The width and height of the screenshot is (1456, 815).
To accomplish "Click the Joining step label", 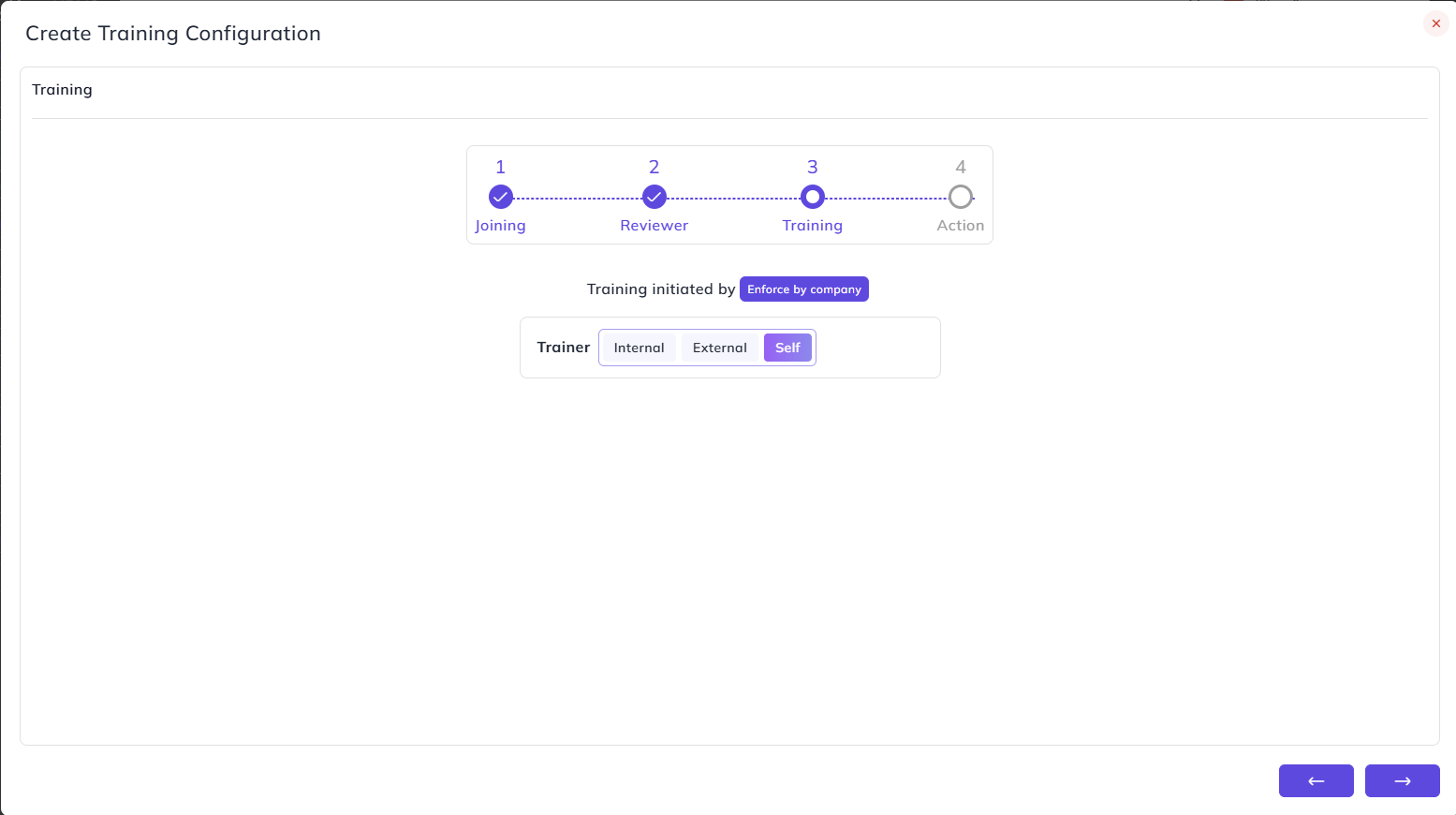I will (500, 226).
